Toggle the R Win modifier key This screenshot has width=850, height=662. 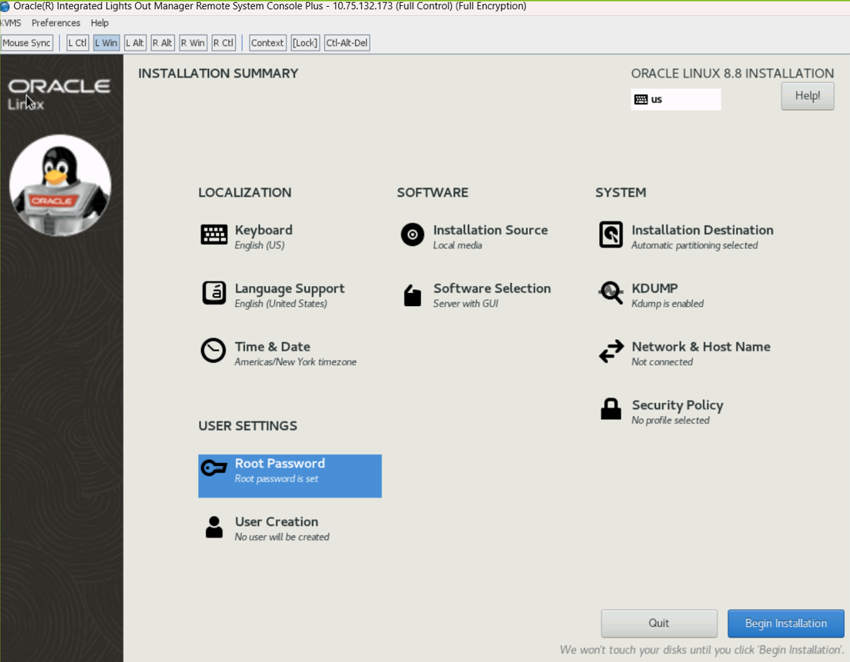click(193, 43)
